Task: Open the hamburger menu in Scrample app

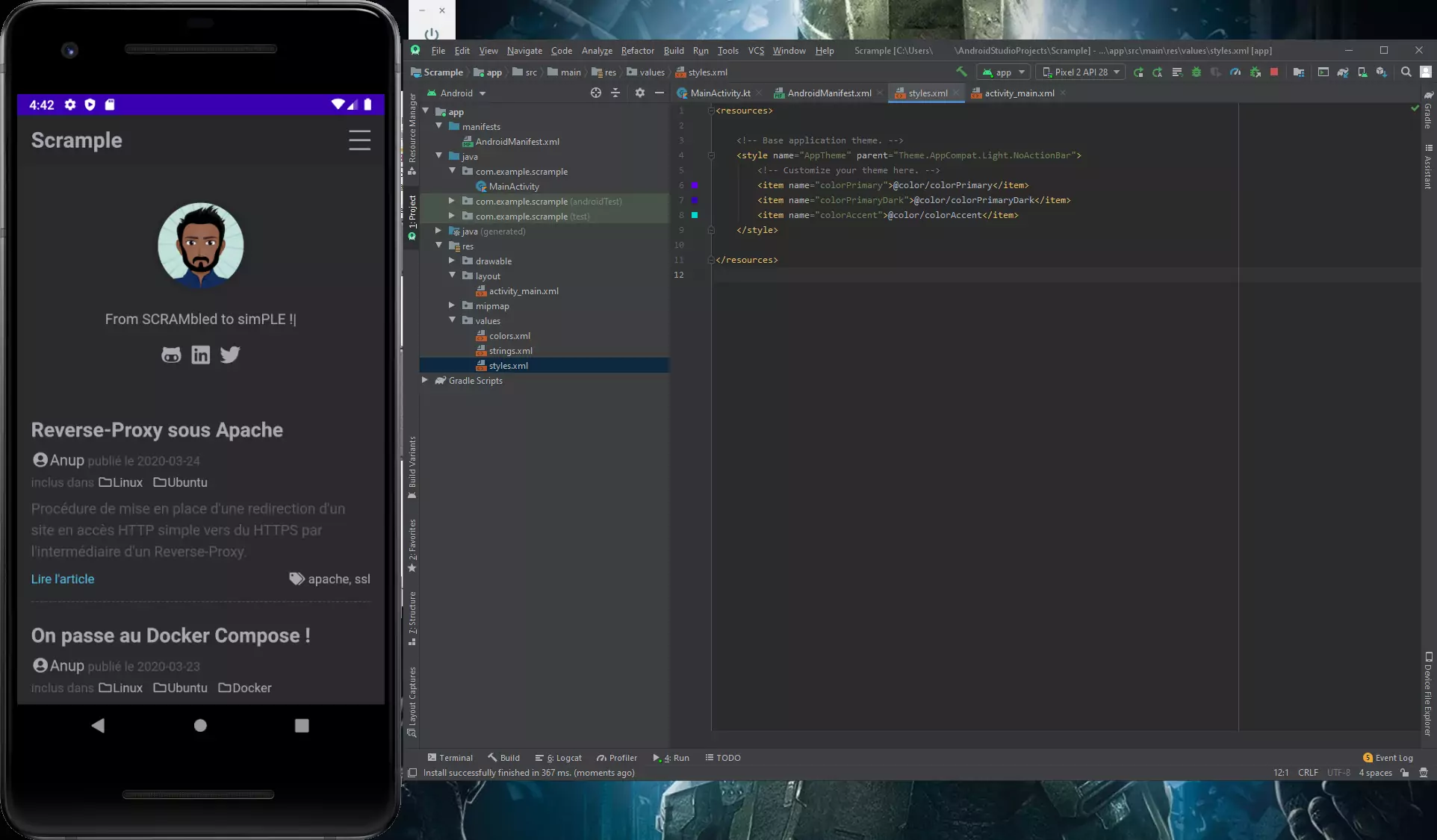Action: (359, 140)
